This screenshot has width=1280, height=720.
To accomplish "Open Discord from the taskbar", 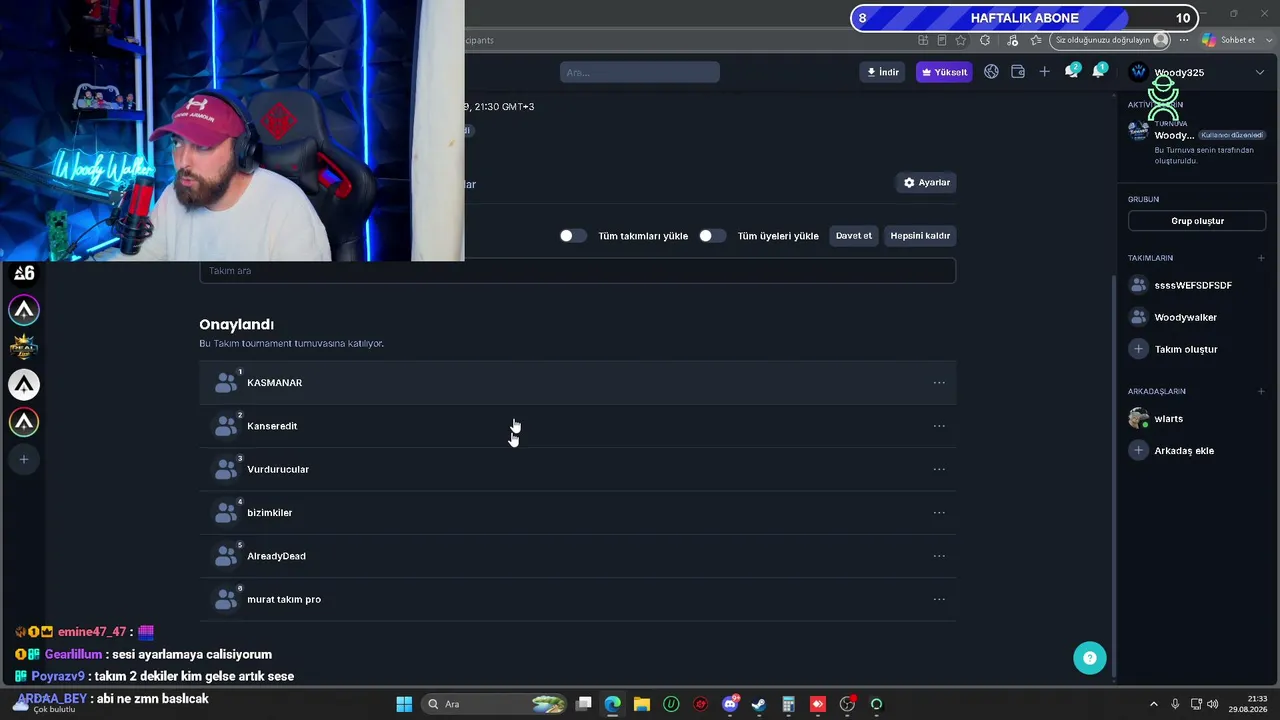I will point(730,704).
